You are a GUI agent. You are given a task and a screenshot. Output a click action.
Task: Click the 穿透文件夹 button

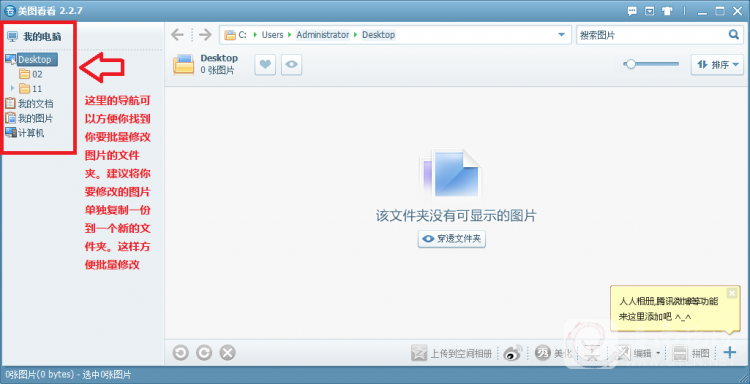[452, 239]
